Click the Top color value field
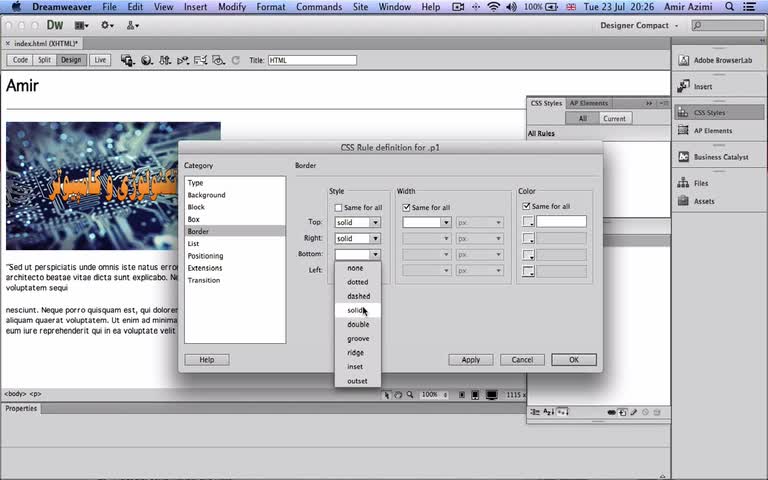The height and width of the screenshot is (480, 768). pyautogui.click(x=561, y=222)
